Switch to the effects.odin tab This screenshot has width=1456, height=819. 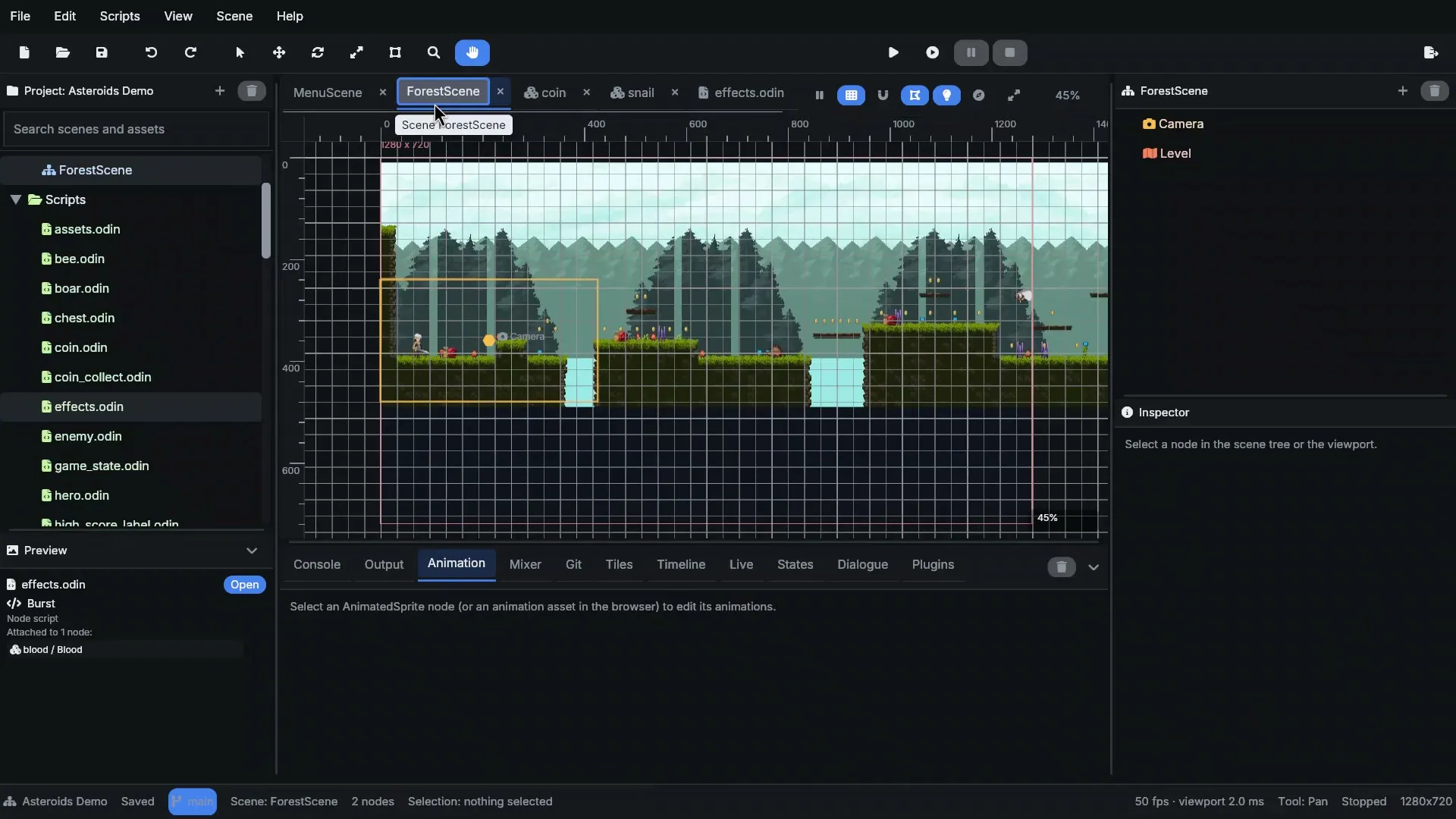tap(741, 93)
